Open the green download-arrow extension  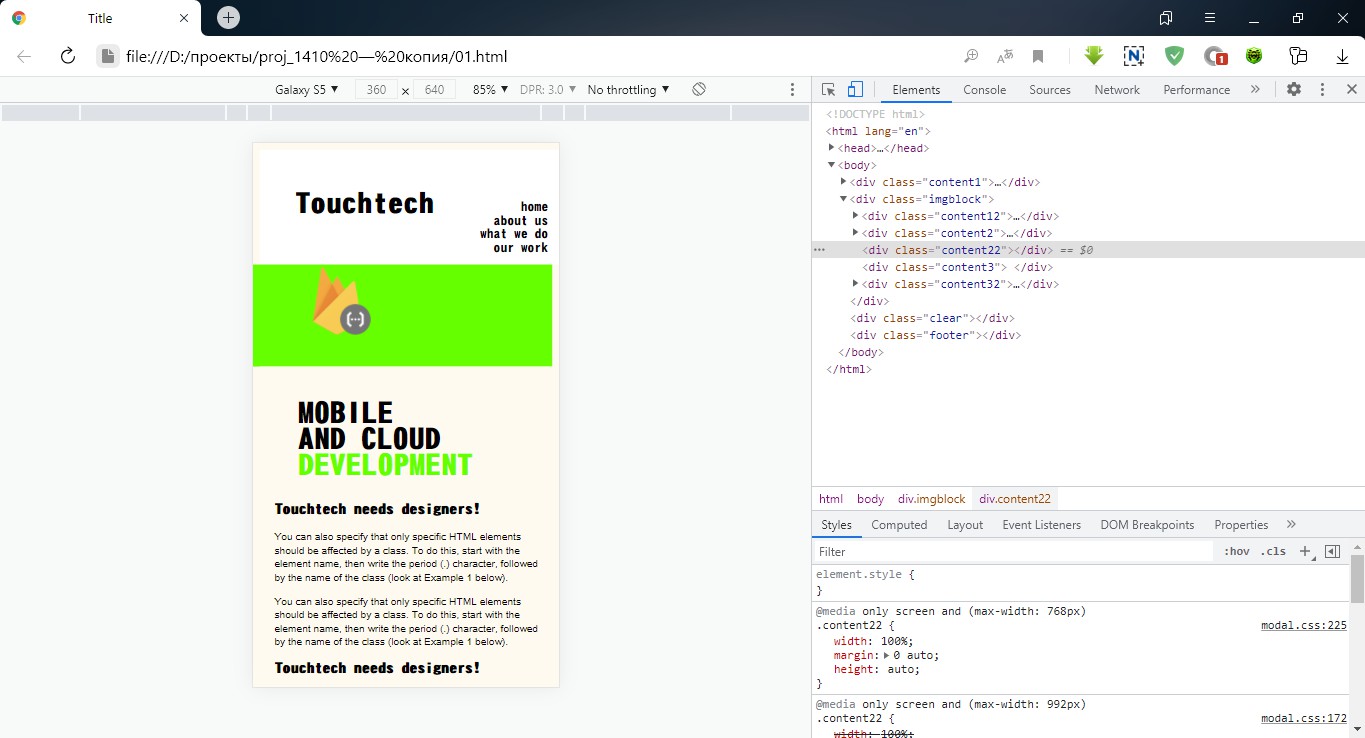(x=1094, y=56)
